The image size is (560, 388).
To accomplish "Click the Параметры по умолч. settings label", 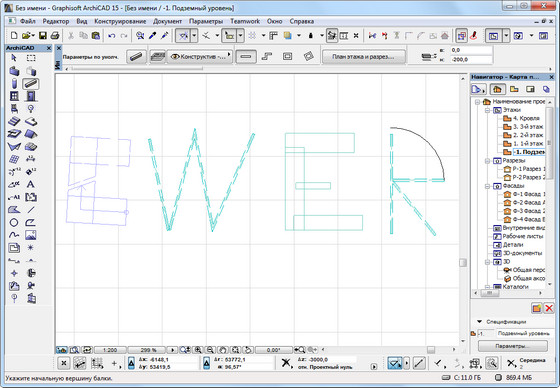I will pyautogui.click(x=90, y=57).
